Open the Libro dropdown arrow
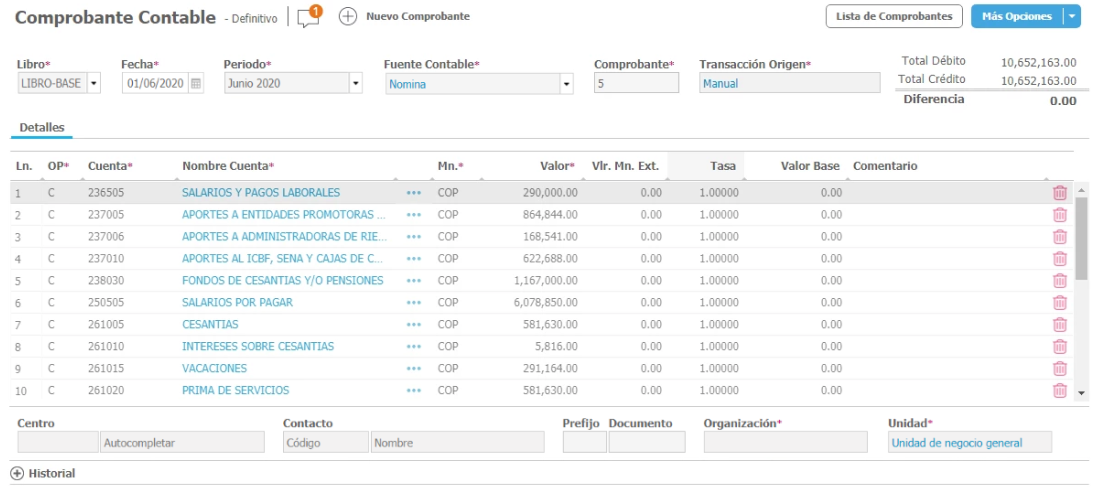This screenshot has width=1103, height=487. [x=95, y=84]
